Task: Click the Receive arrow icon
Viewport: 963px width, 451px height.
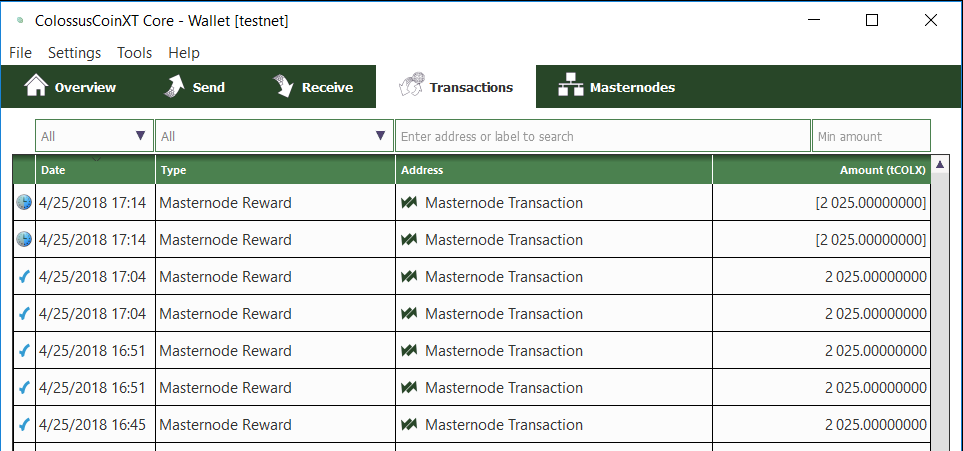Action: [283, 87]
